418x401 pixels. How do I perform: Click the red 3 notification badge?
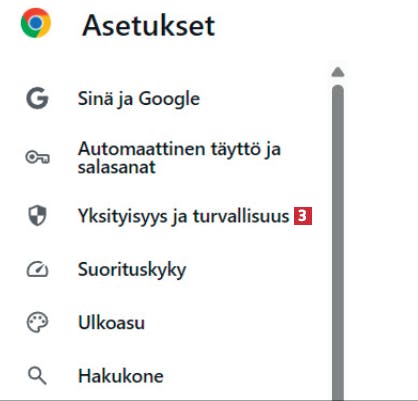pyautogui.click(x=303, y=216)
